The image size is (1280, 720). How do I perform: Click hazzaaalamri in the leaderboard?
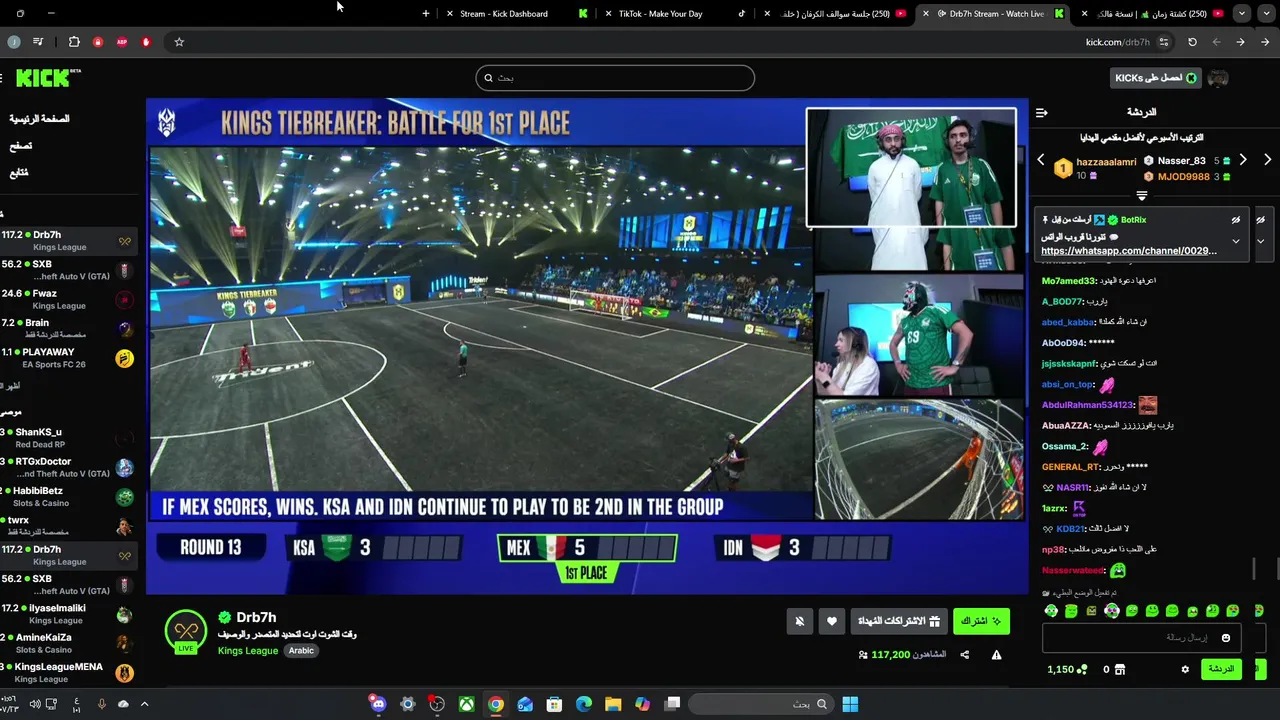tap(1106, 162)
